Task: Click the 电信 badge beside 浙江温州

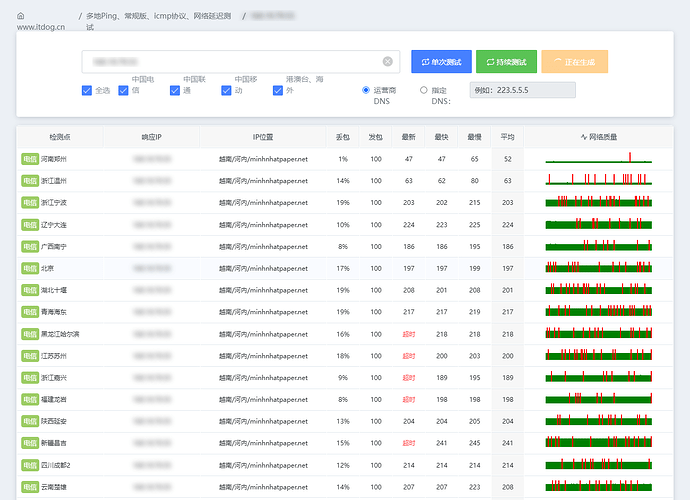Action: [30, 181]
